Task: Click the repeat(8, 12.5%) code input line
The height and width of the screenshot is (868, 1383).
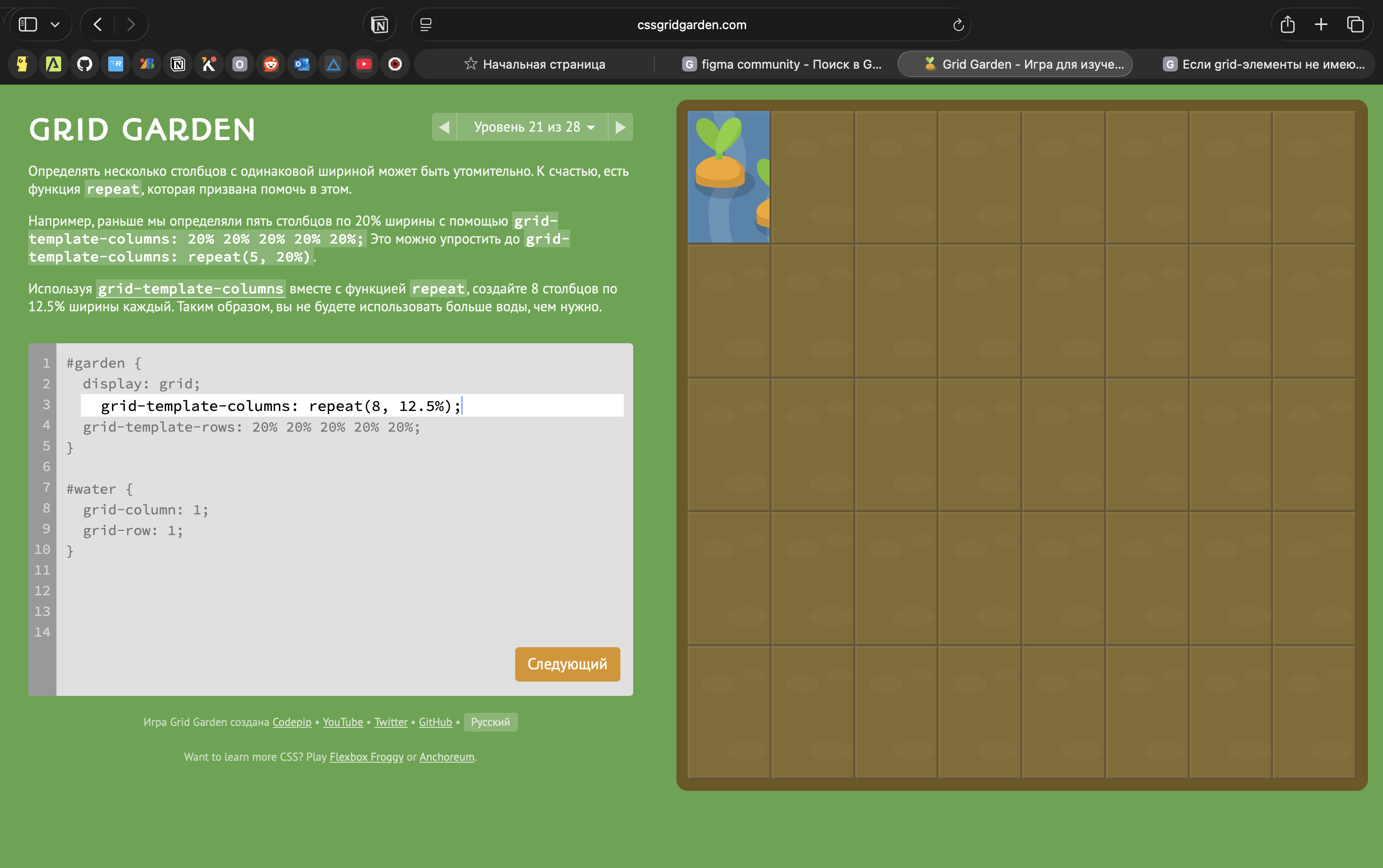Action: [351, 406]
